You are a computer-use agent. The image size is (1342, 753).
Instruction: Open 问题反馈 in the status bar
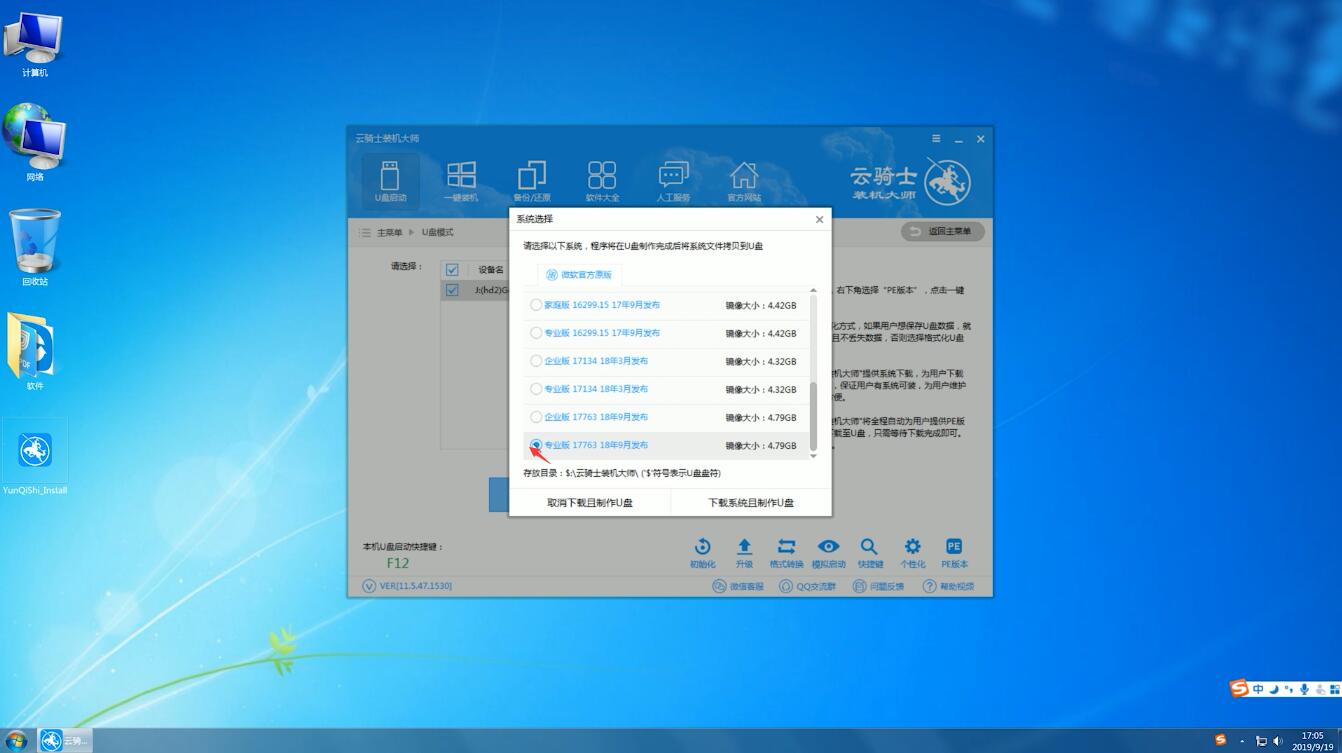[x=878, y=586]
